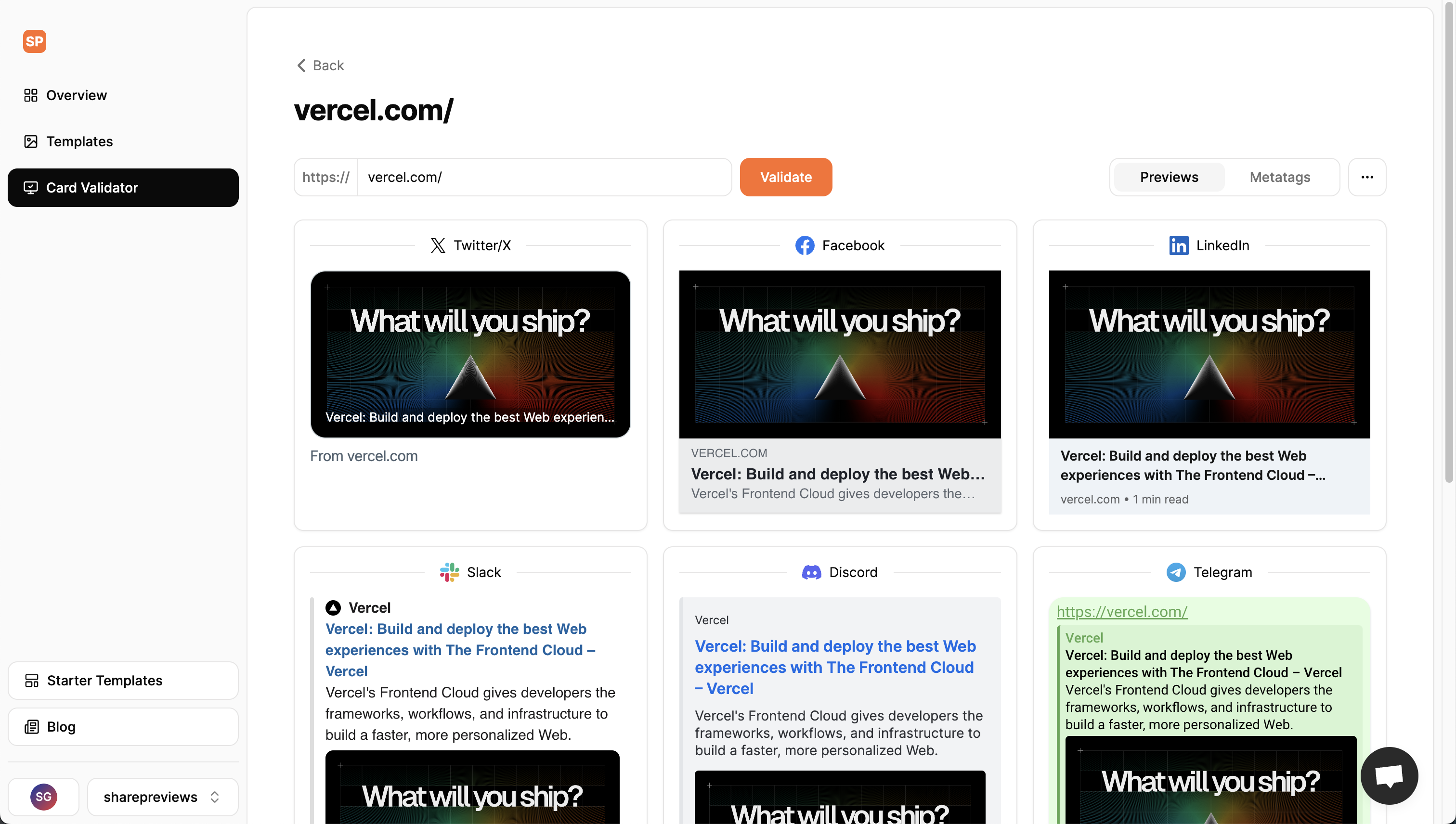The height and width of the screenshot is (824, 1456).
Task: Click the Slack preview image
Action: tap(472, 787)
